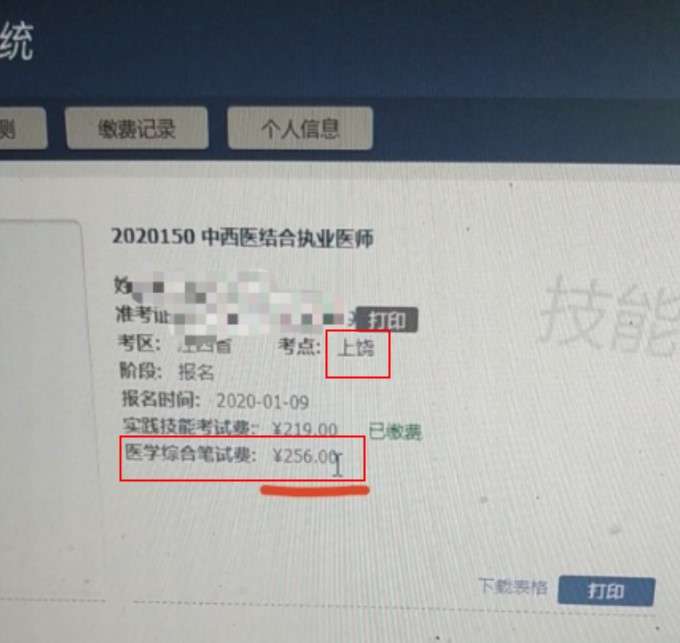Switch to the 个人信息 tab
The image size is (680, 643).
300,129
